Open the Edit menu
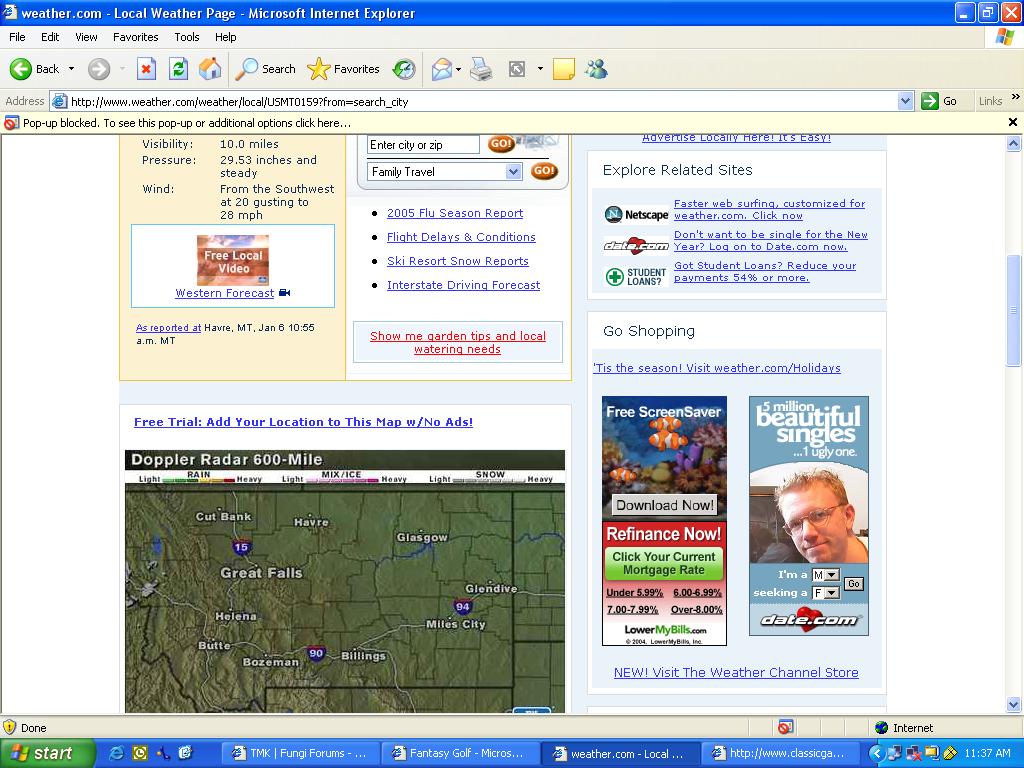This screenshot has width=1024, height=768. tap(50, 37)
